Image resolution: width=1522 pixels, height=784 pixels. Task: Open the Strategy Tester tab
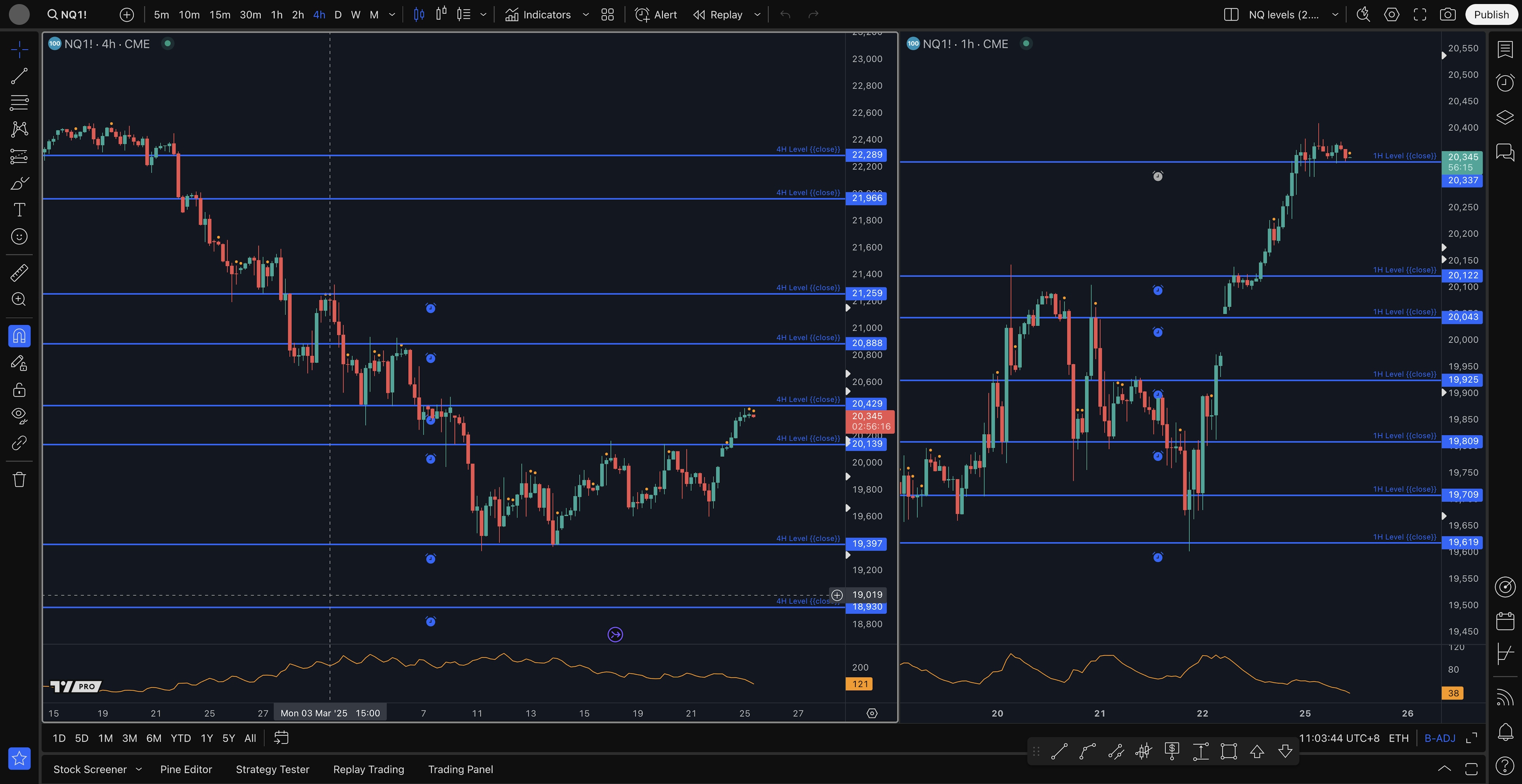coord(272,769)
